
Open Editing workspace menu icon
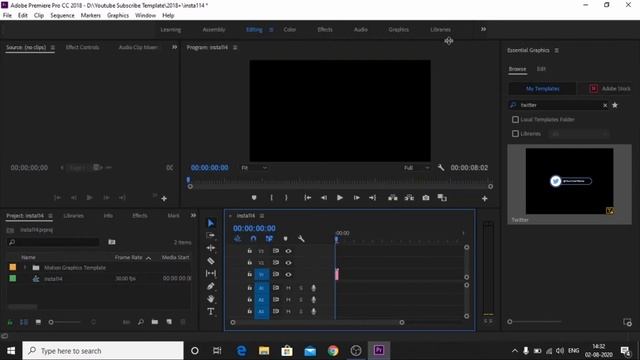(x=271, y=29)
